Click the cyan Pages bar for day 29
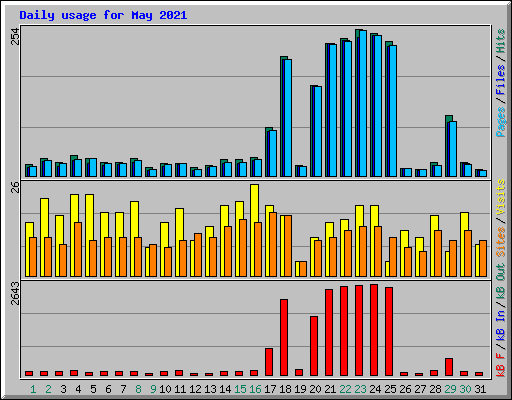Screen dimensions: 512x400 click(453, 149)
